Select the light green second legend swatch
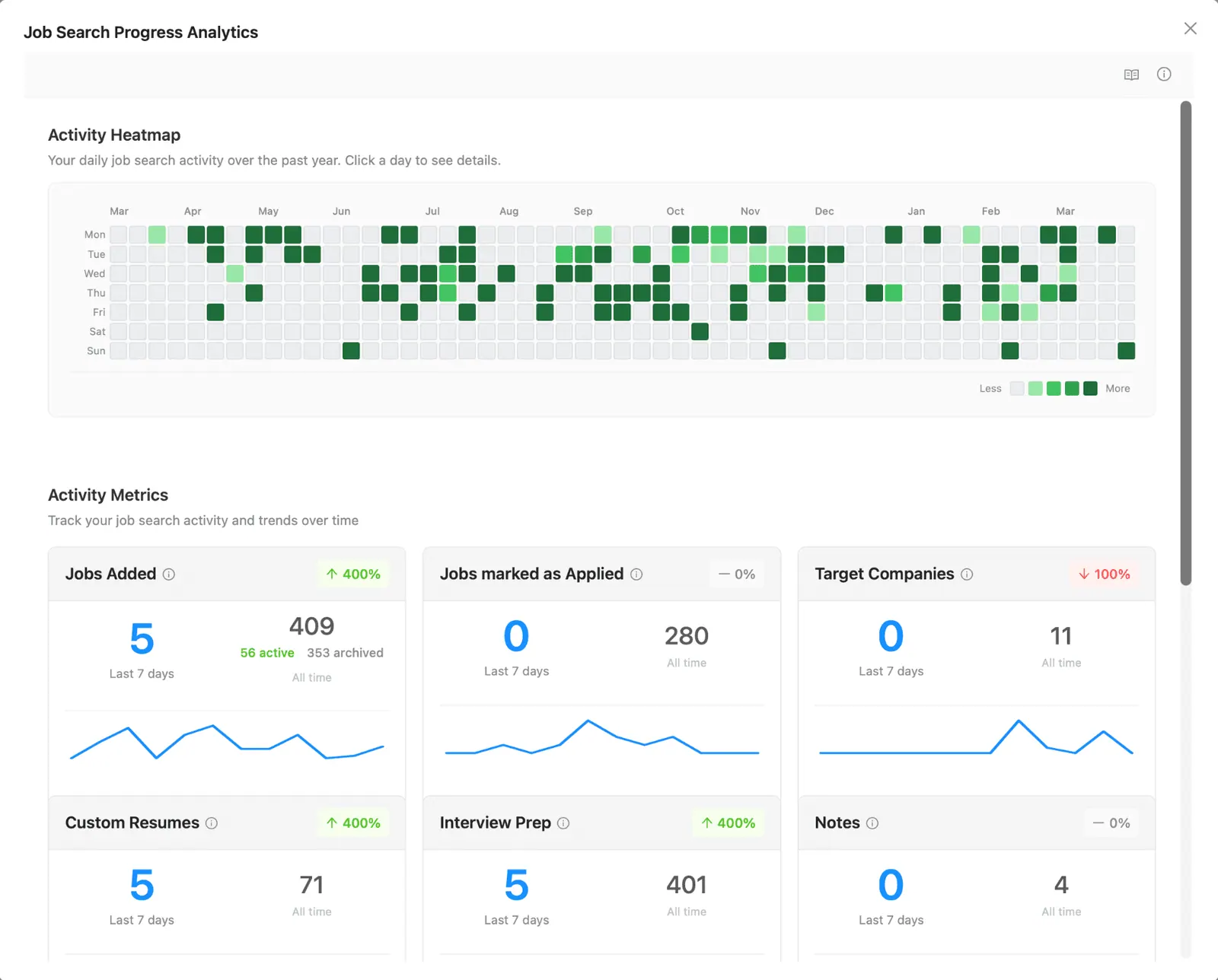 click(x=1035, y=389)
